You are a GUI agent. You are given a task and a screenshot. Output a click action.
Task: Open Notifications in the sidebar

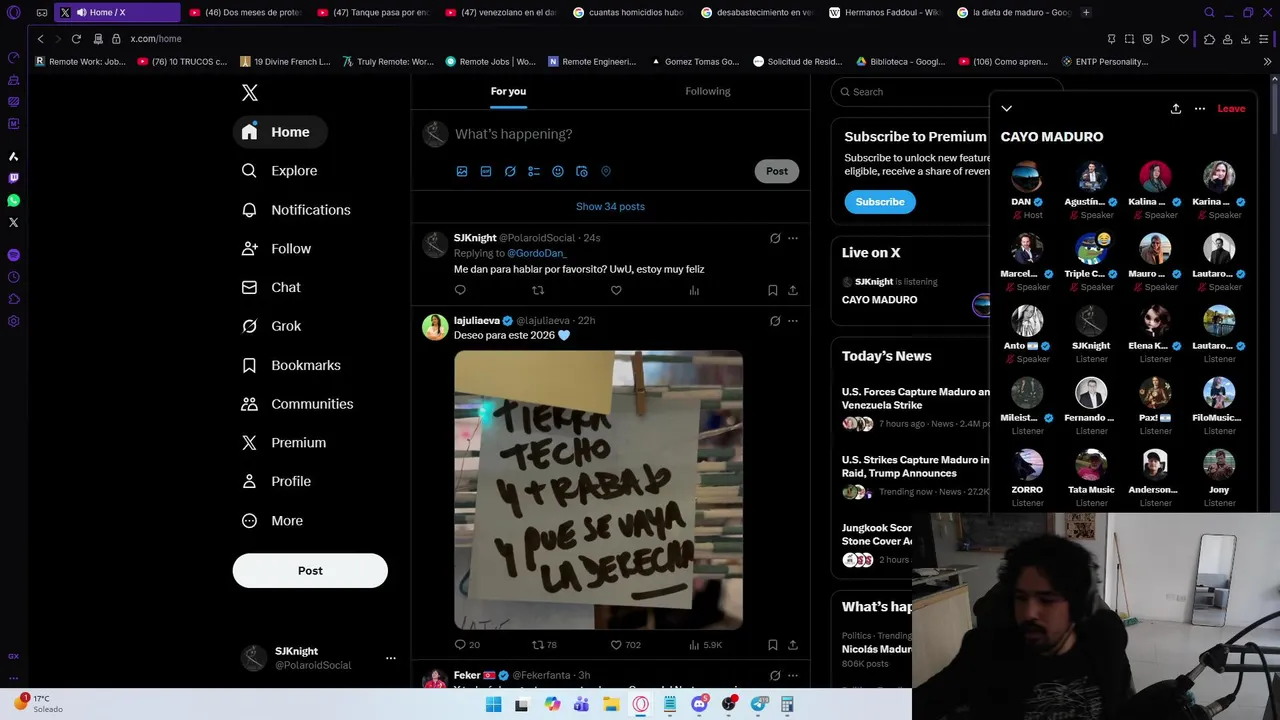(x=296, y=210)
